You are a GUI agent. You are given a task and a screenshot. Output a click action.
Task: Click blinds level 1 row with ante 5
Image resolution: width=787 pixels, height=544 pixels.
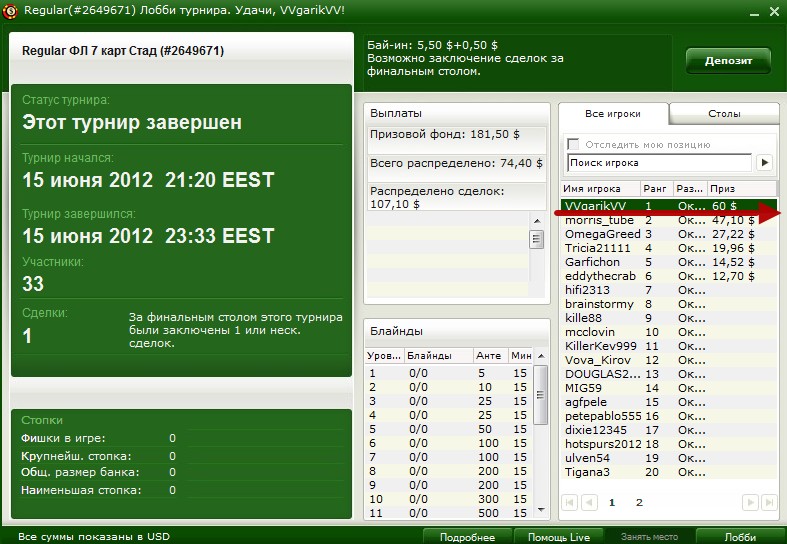[x=449, y=373]
